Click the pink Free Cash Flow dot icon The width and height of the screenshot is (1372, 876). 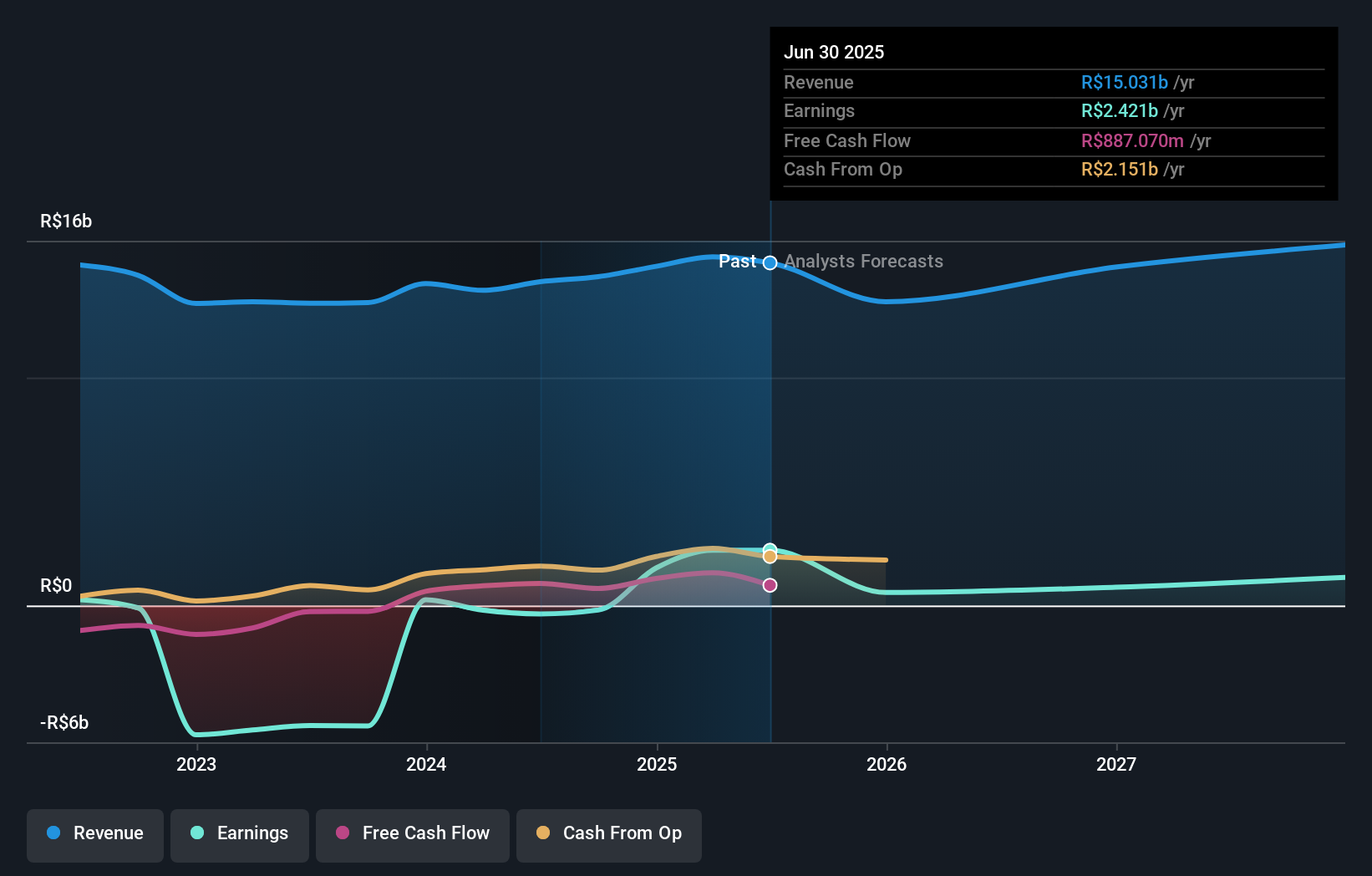(x=343, y=833)
